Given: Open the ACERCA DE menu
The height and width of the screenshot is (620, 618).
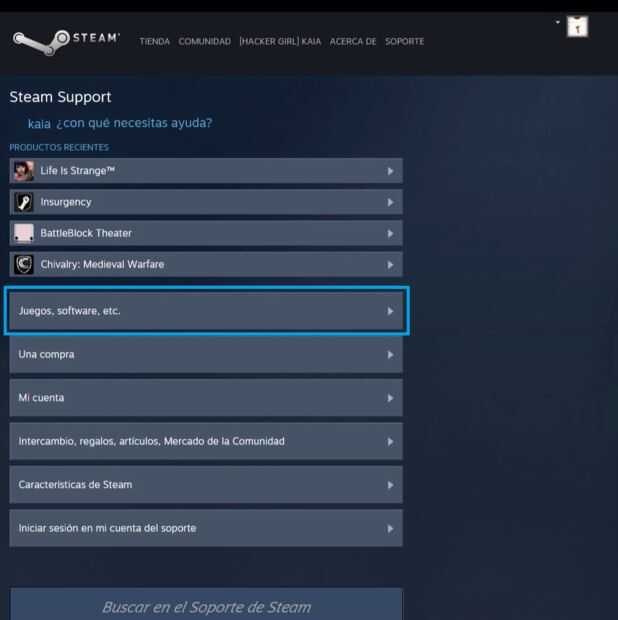Looking at the screenshot, I should click(353, 42).
